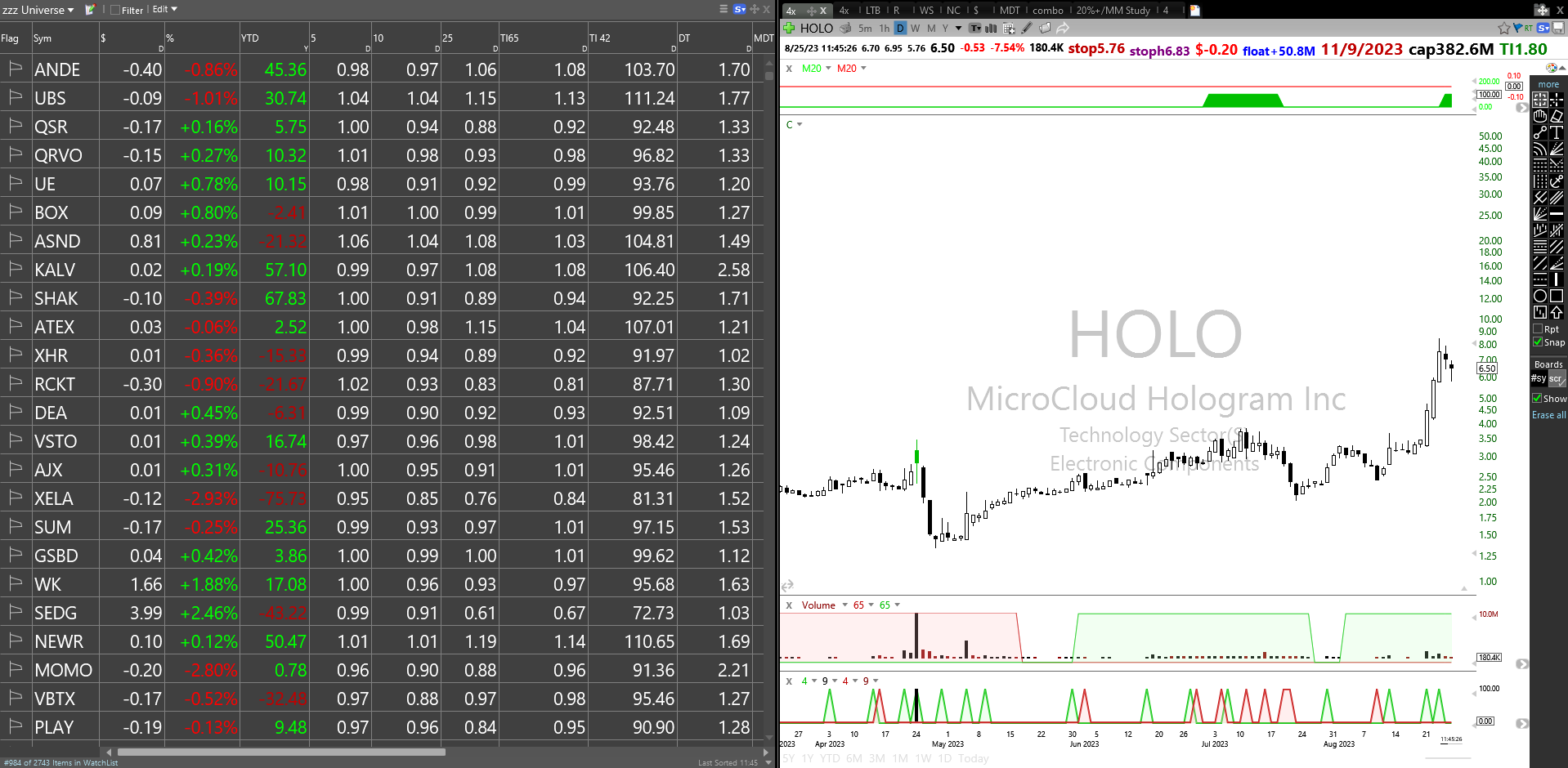Enable the Rpt checkbox

(x=1538, y=329)
